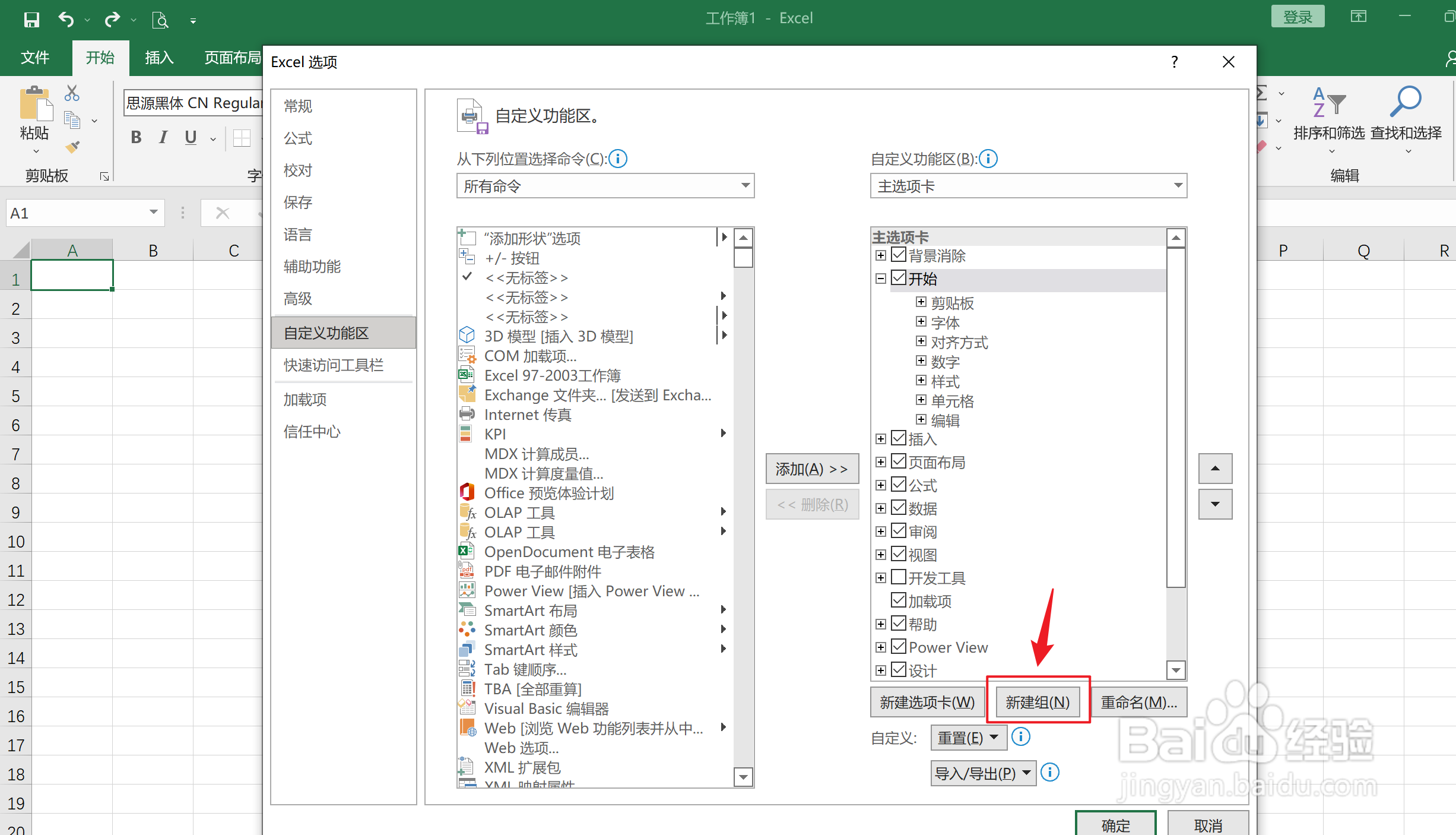Open the 所有命令 command source dropdown
Image resolution: width=1456 pixels, height=835 pixels.
[605, 186]
